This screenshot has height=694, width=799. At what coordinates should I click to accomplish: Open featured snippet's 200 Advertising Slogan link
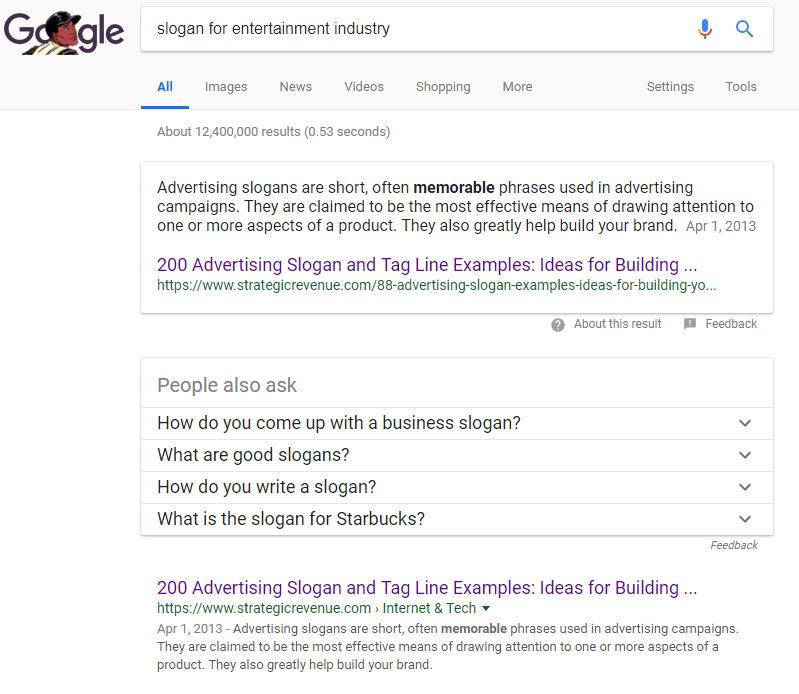pos(427,265)
